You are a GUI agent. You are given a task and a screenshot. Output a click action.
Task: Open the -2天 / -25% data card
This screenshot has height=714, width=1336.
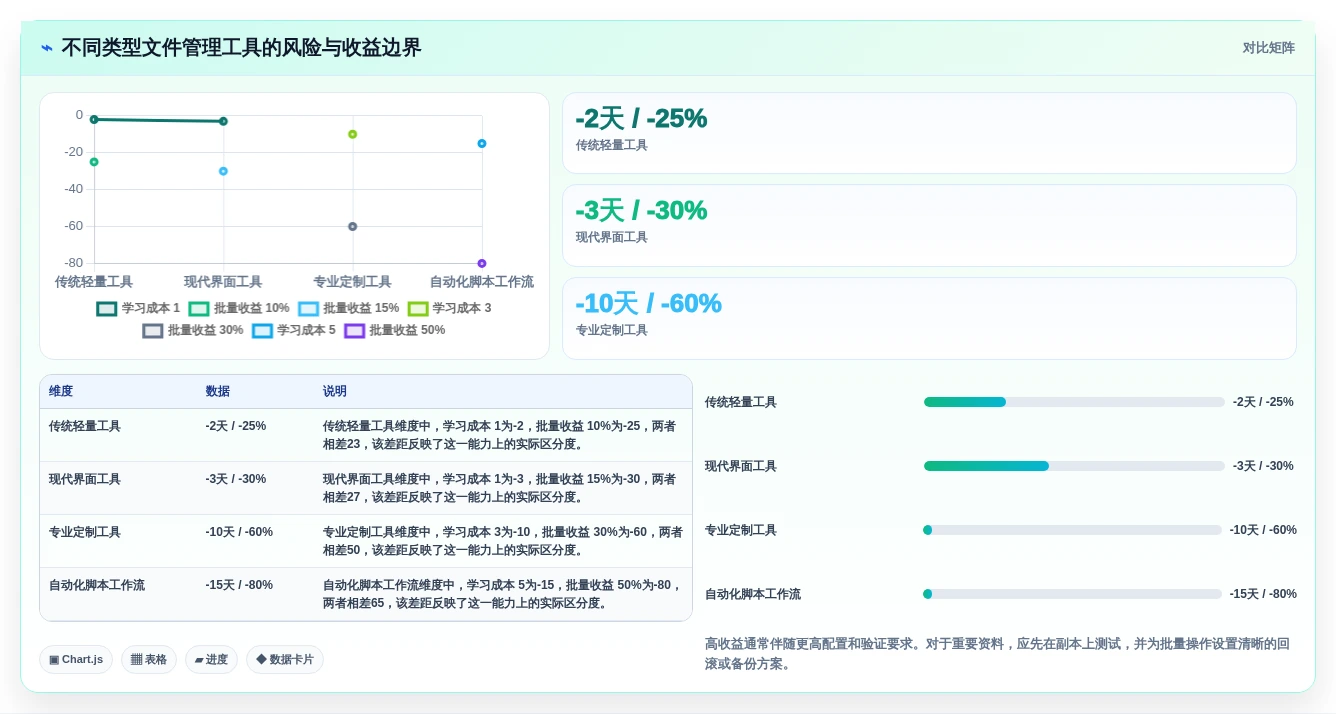(929, 133)
